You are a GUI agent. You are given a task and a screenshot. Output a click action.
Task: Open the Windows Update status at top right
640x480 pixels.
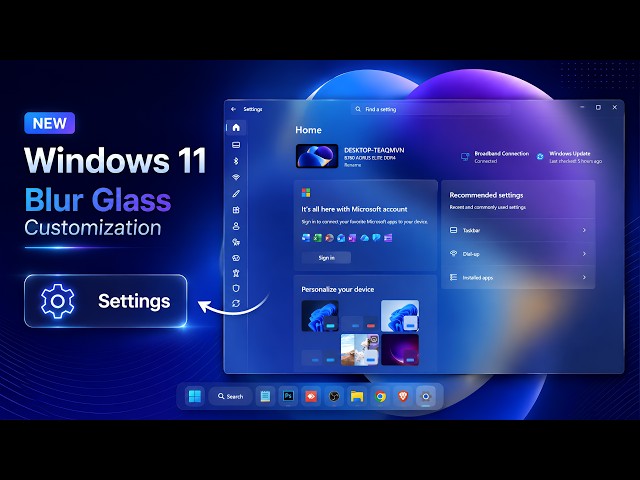point(569,157)
